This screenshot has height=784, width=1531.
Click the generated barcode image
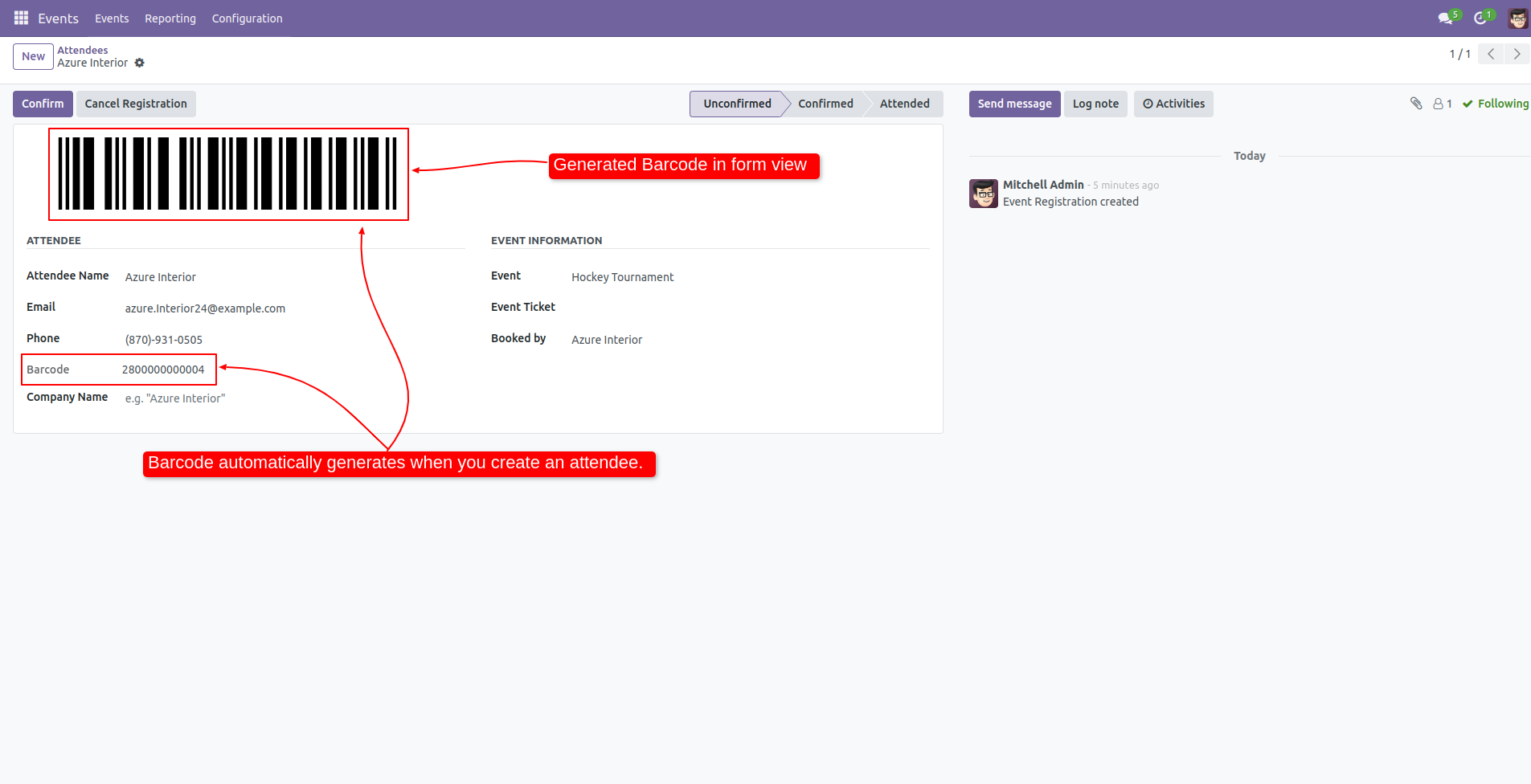tap(228, 174)
